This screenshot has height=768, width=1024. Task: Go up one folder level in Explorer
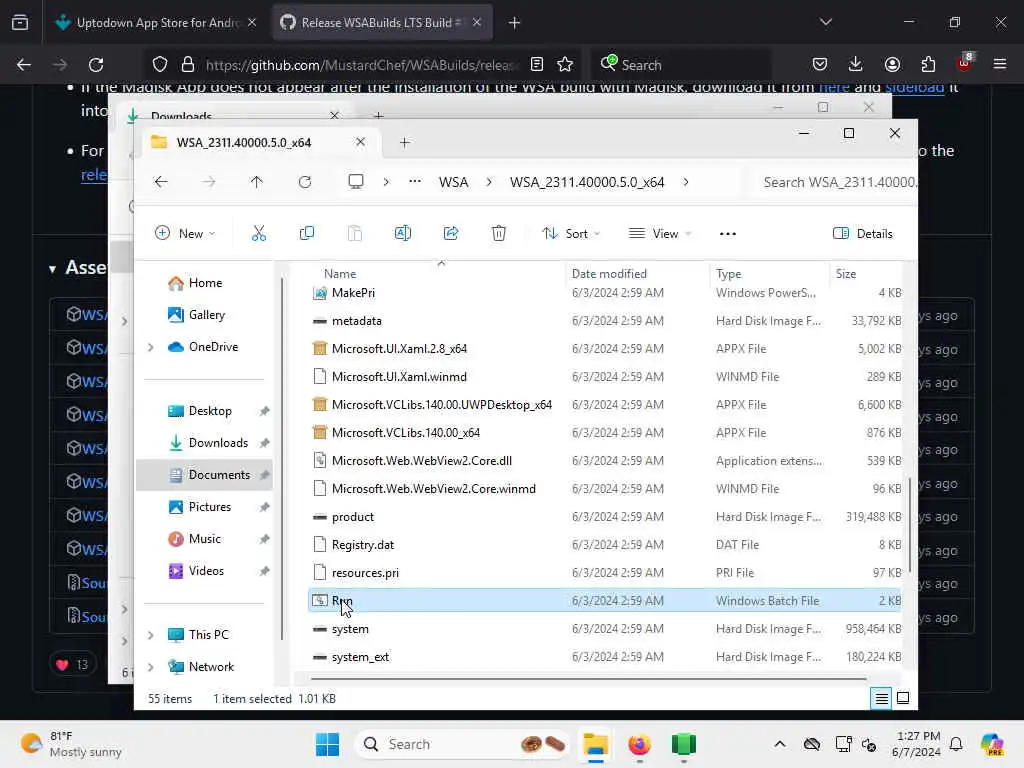257,182
